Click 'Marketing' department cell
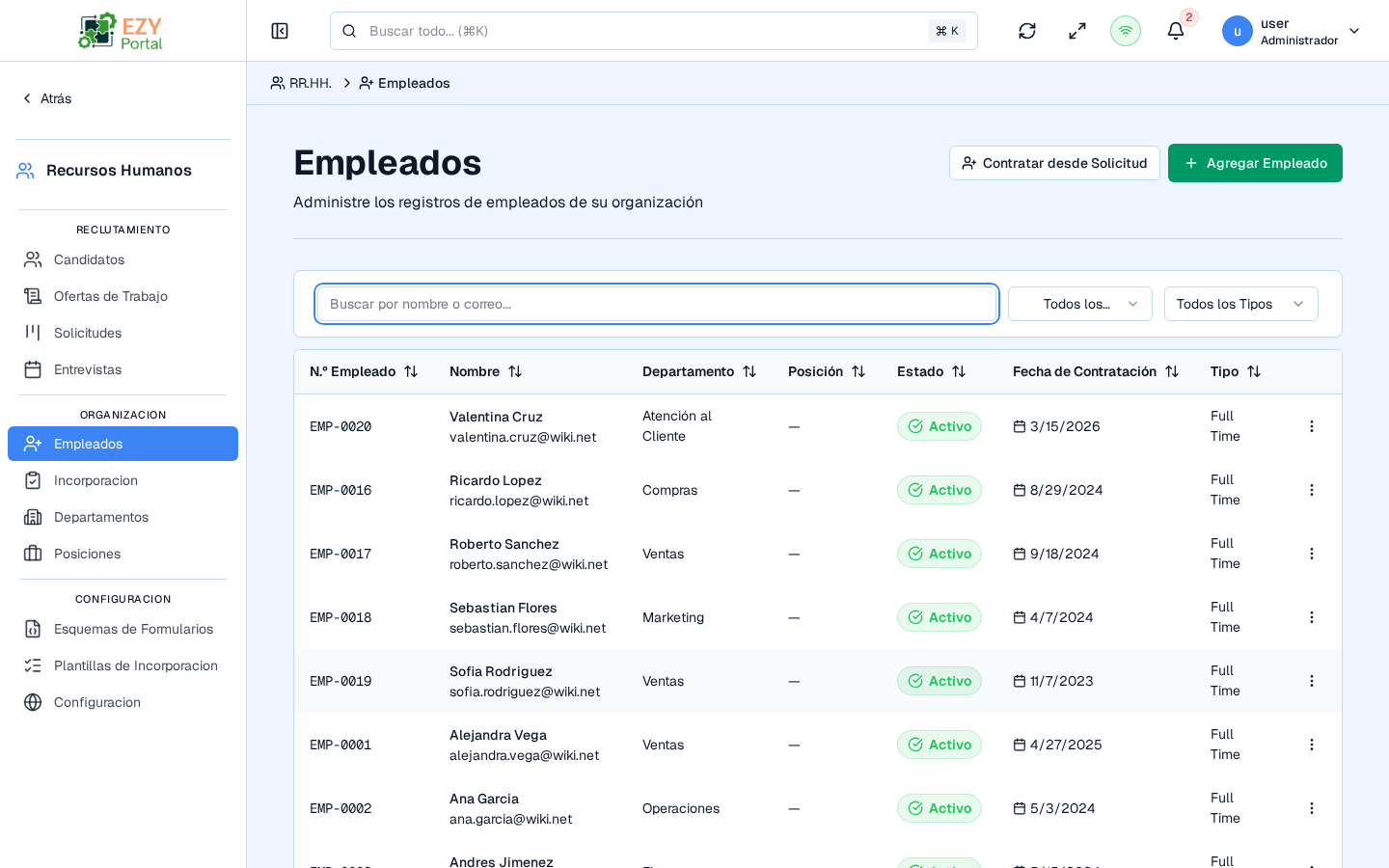The width and height of the screenshot is (1389, 868). (x=673, y=617)
